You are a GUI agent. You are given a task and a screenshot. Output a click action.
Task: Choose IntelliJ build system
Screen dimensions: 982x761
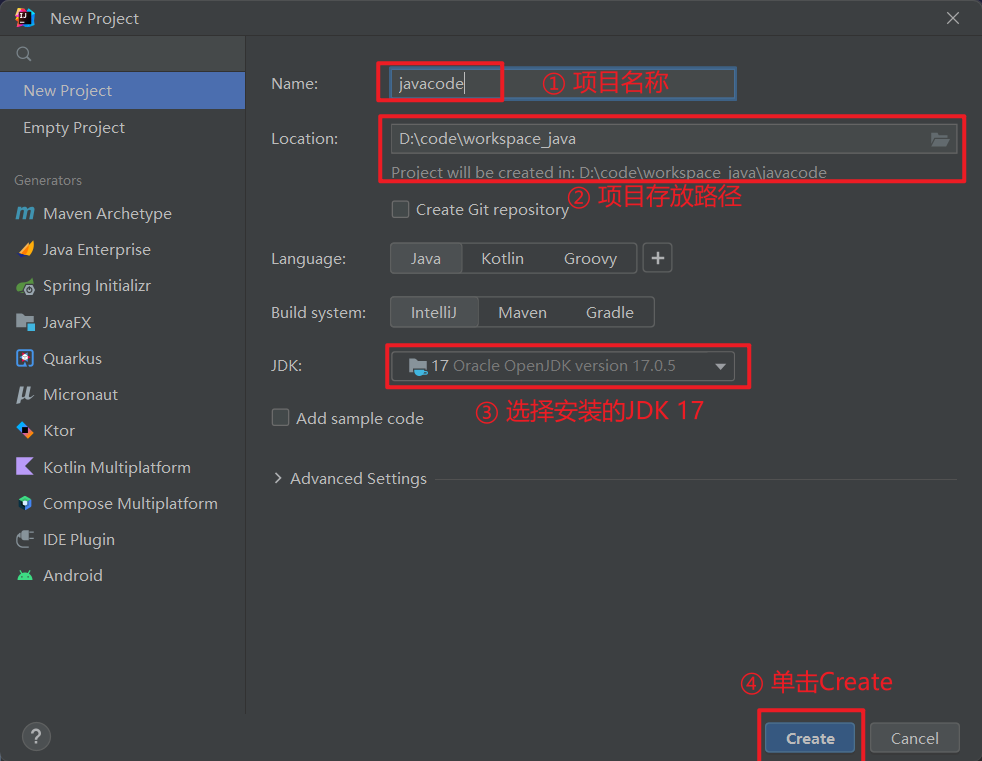[434, 313]
